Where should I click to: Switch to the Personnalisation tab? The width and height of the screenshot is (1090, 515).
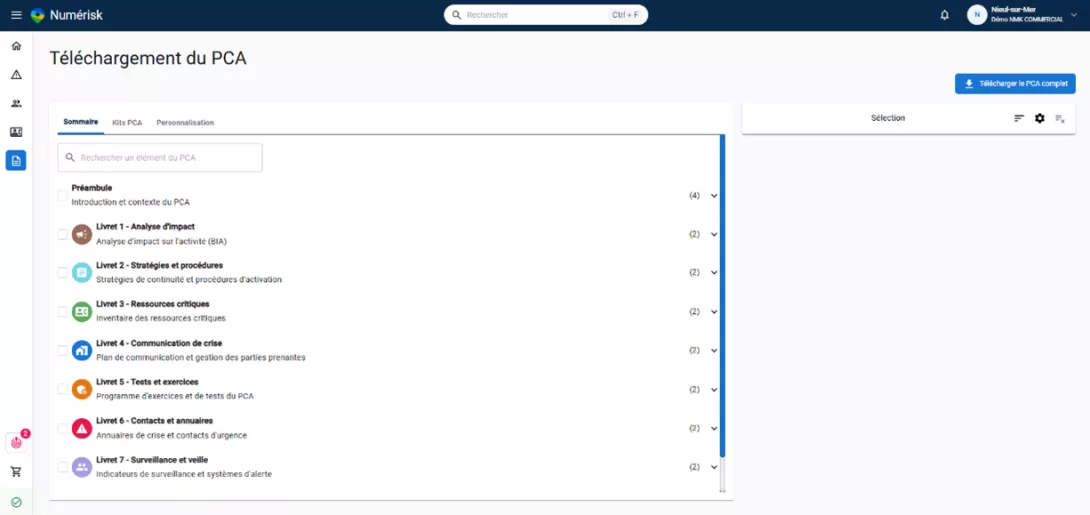[185, 123]
